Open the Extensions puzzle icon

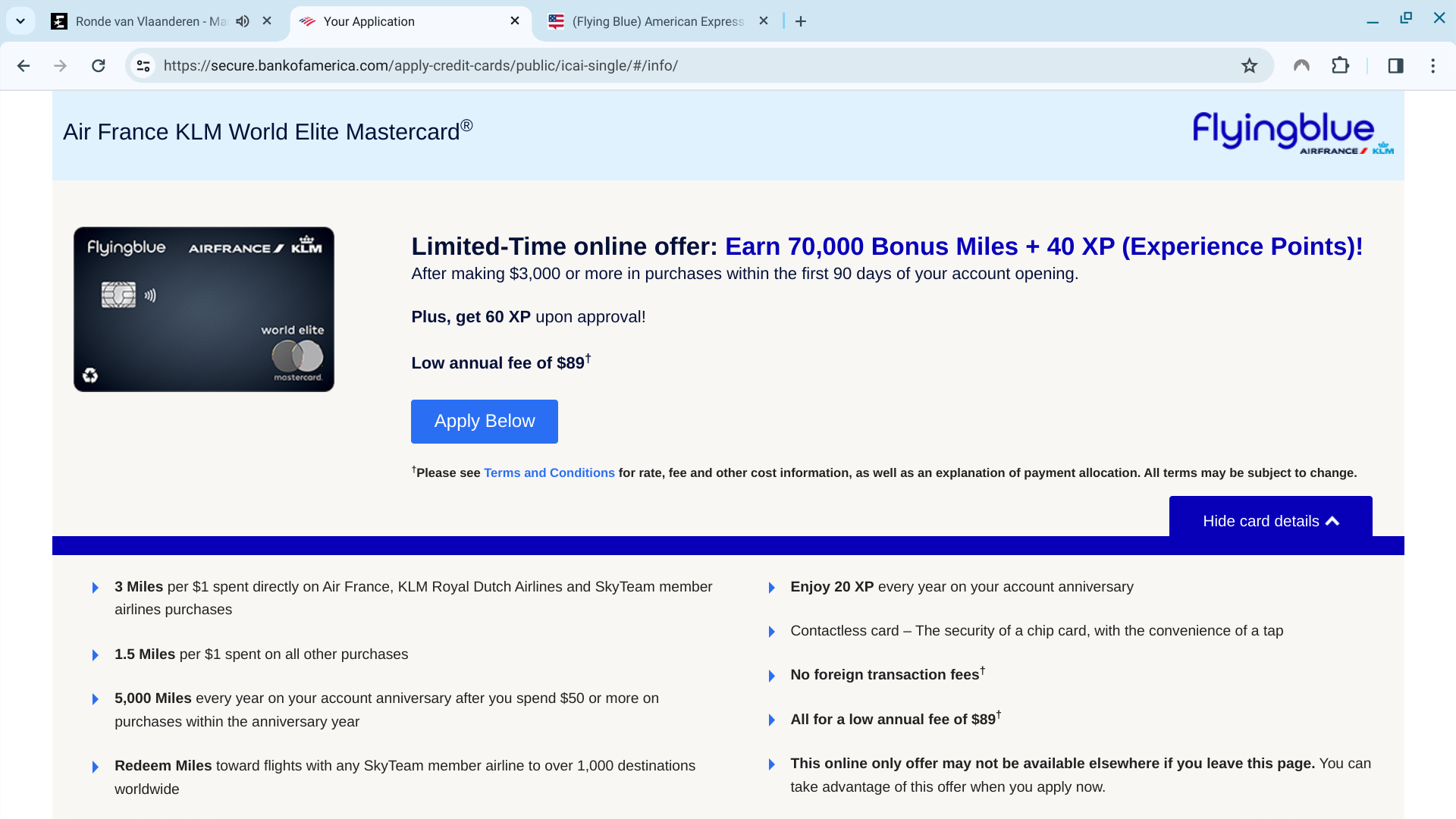[1340, 66]
